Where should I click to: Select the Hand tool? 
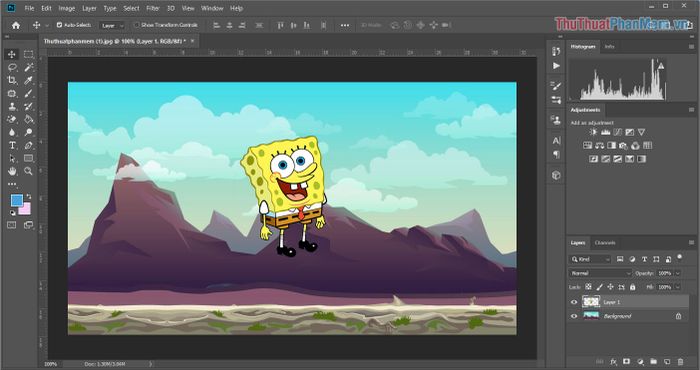click(x=12, y=171)
